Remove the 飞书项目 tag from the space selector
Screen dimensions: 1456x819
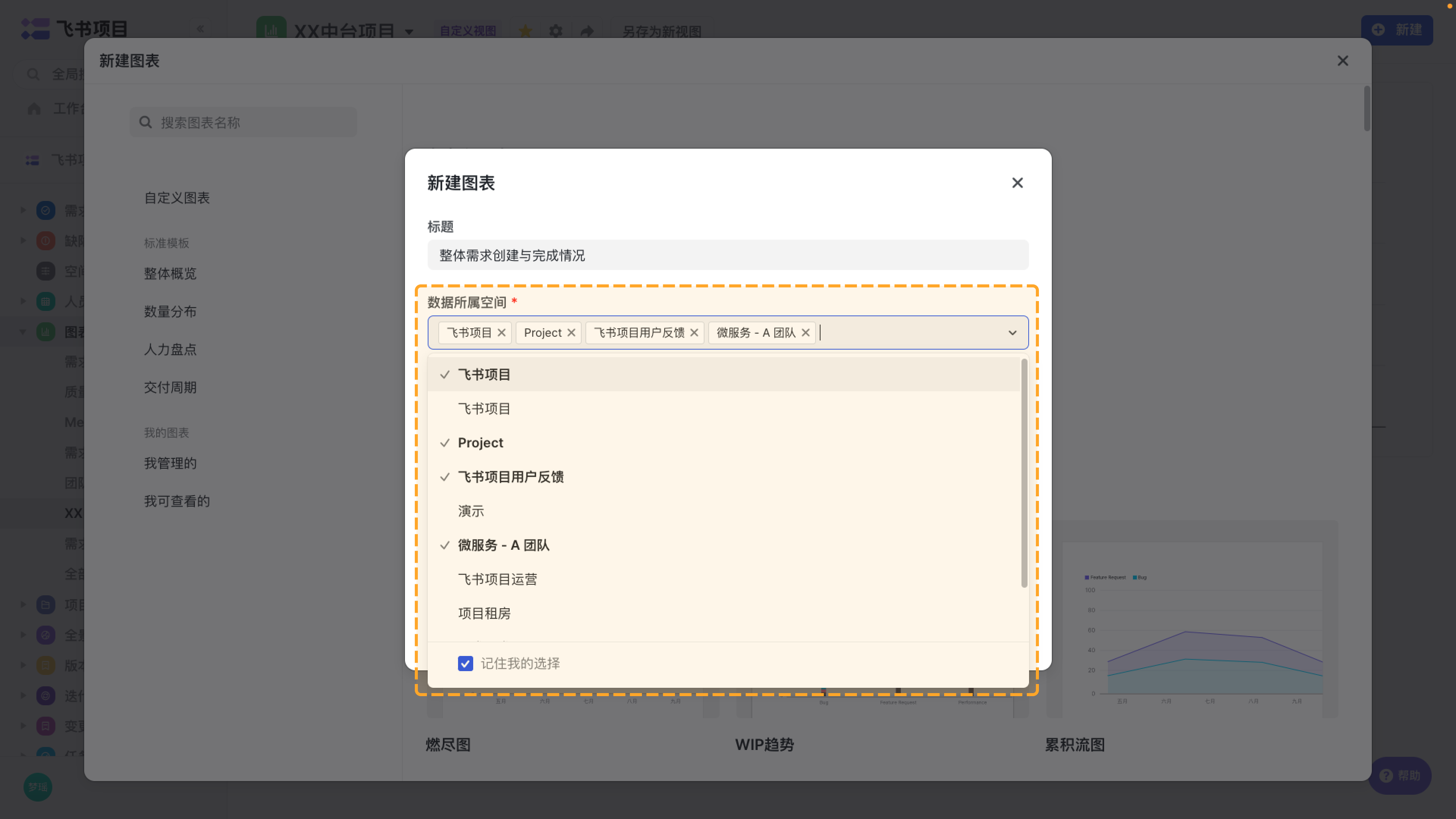(x=501, y=333)
